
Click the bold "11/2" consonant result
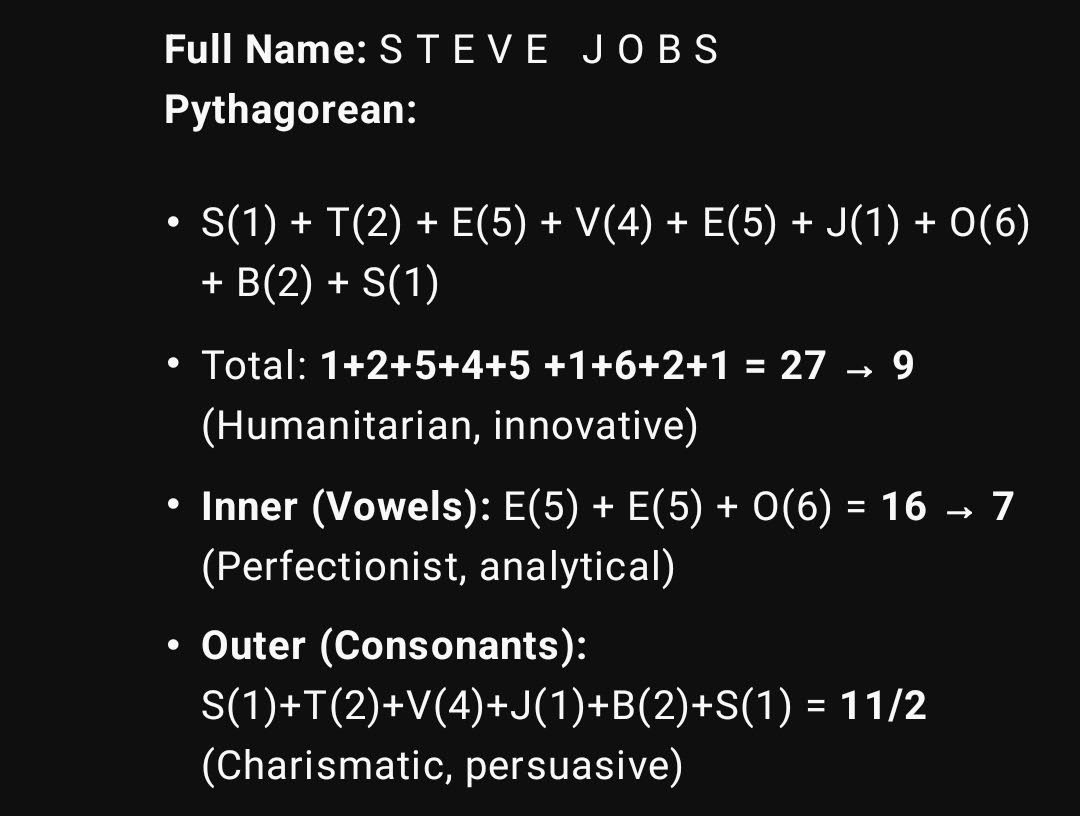(x=884, y=707)
